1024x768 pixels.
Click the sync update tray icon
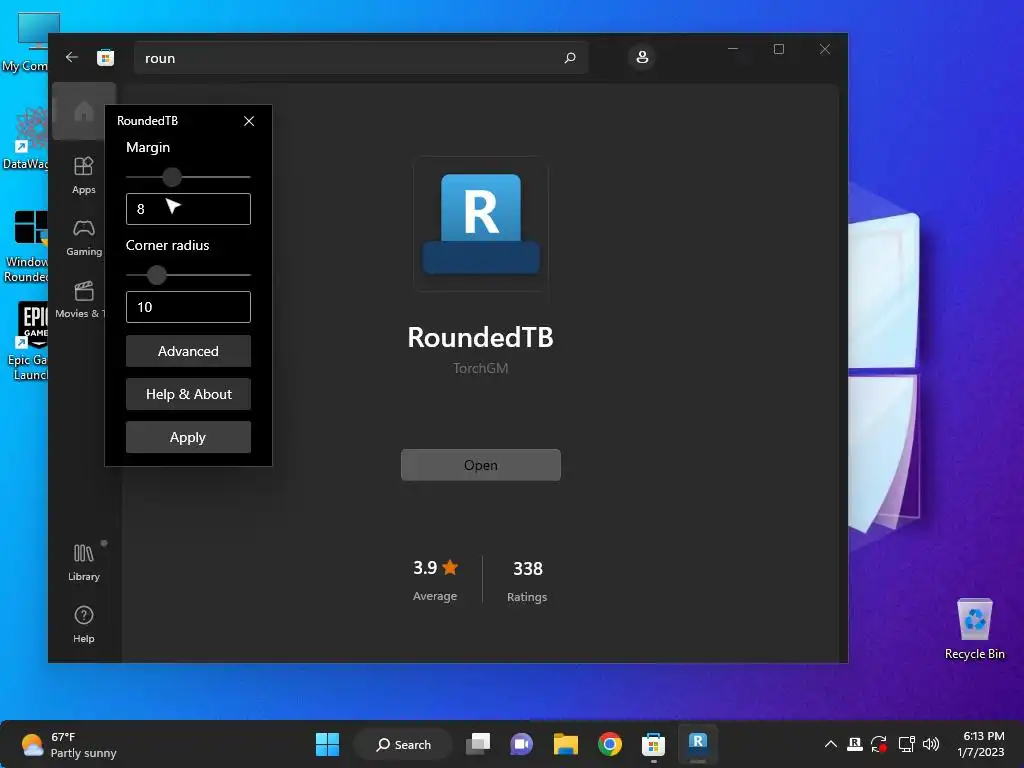click(x=880, y=744)
